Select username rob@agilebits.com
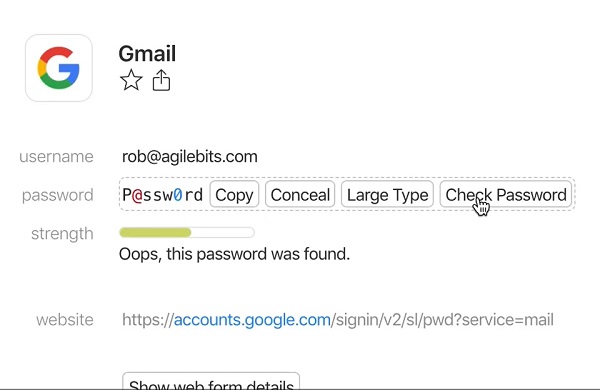600x390 pixels. (189, 157)
